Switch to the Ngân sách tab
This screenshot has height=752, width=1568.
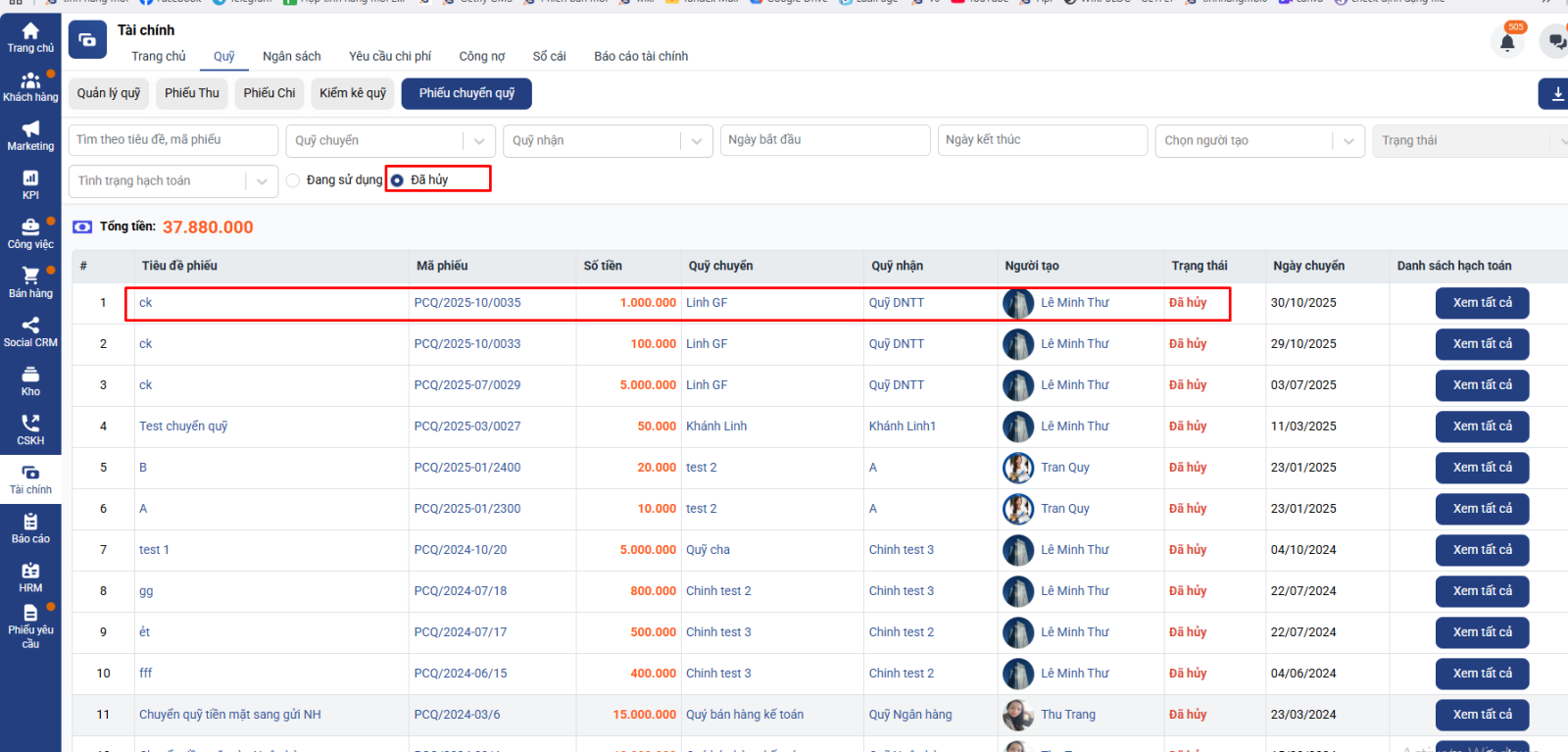[291, 57]
